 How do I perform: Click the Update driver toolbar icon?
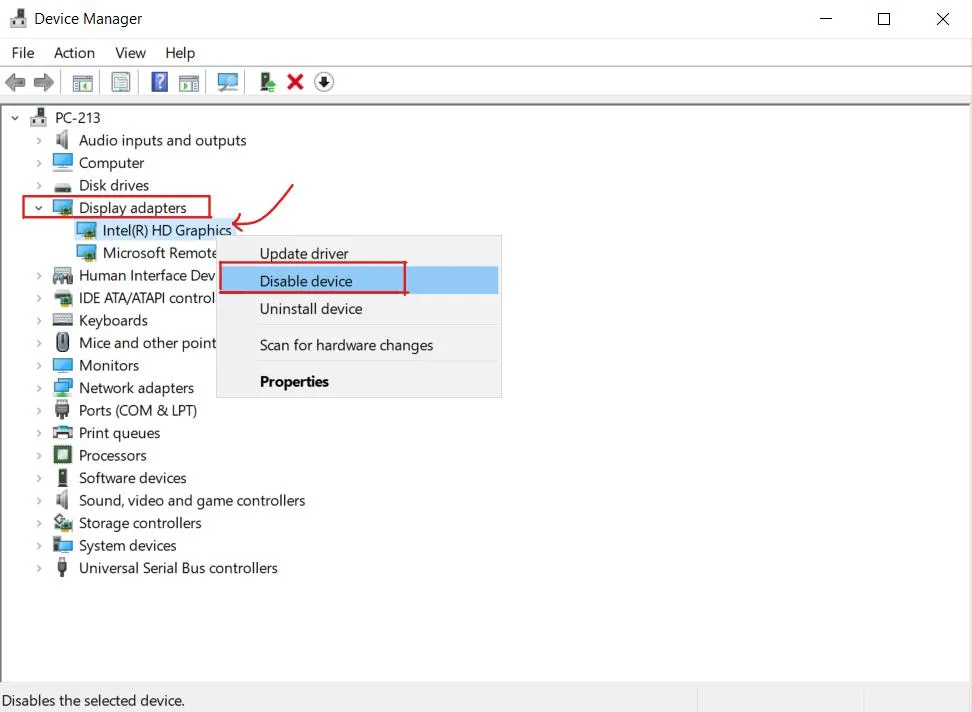[267, 81]
